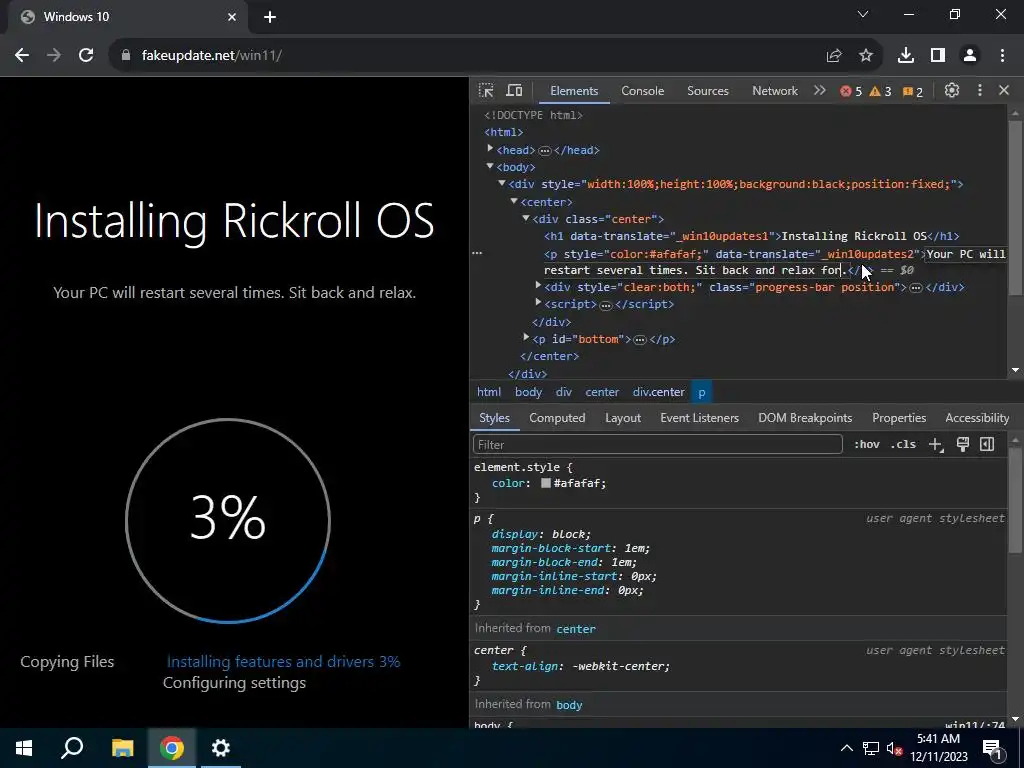The height and width of the screenshot is (768, 1024).
Task: Open DevTools settings gear
Action: point(952,91)
